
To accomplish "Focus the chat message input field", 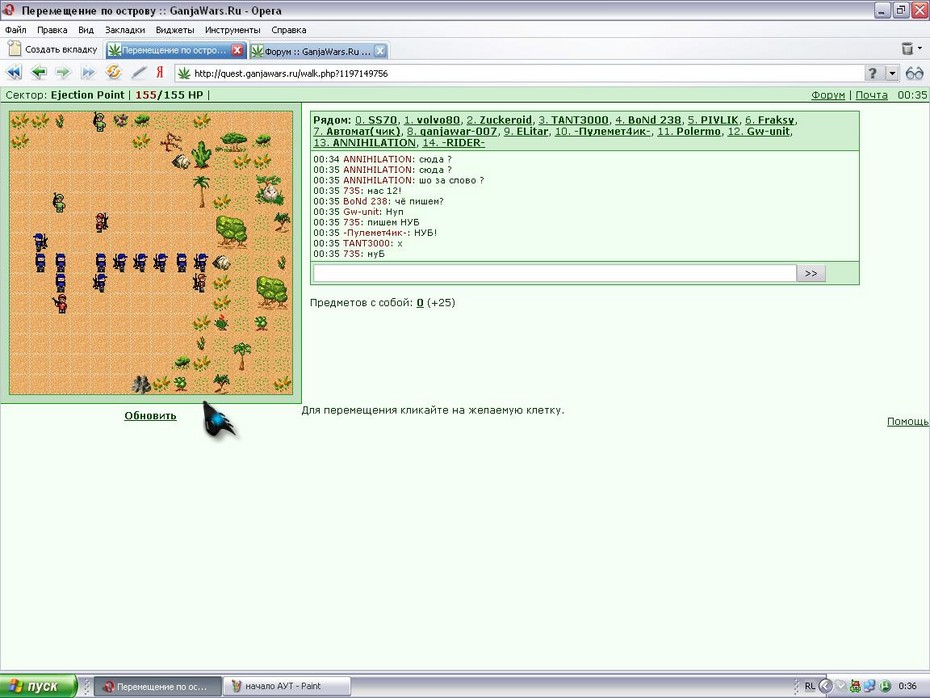I will point(555,273).
